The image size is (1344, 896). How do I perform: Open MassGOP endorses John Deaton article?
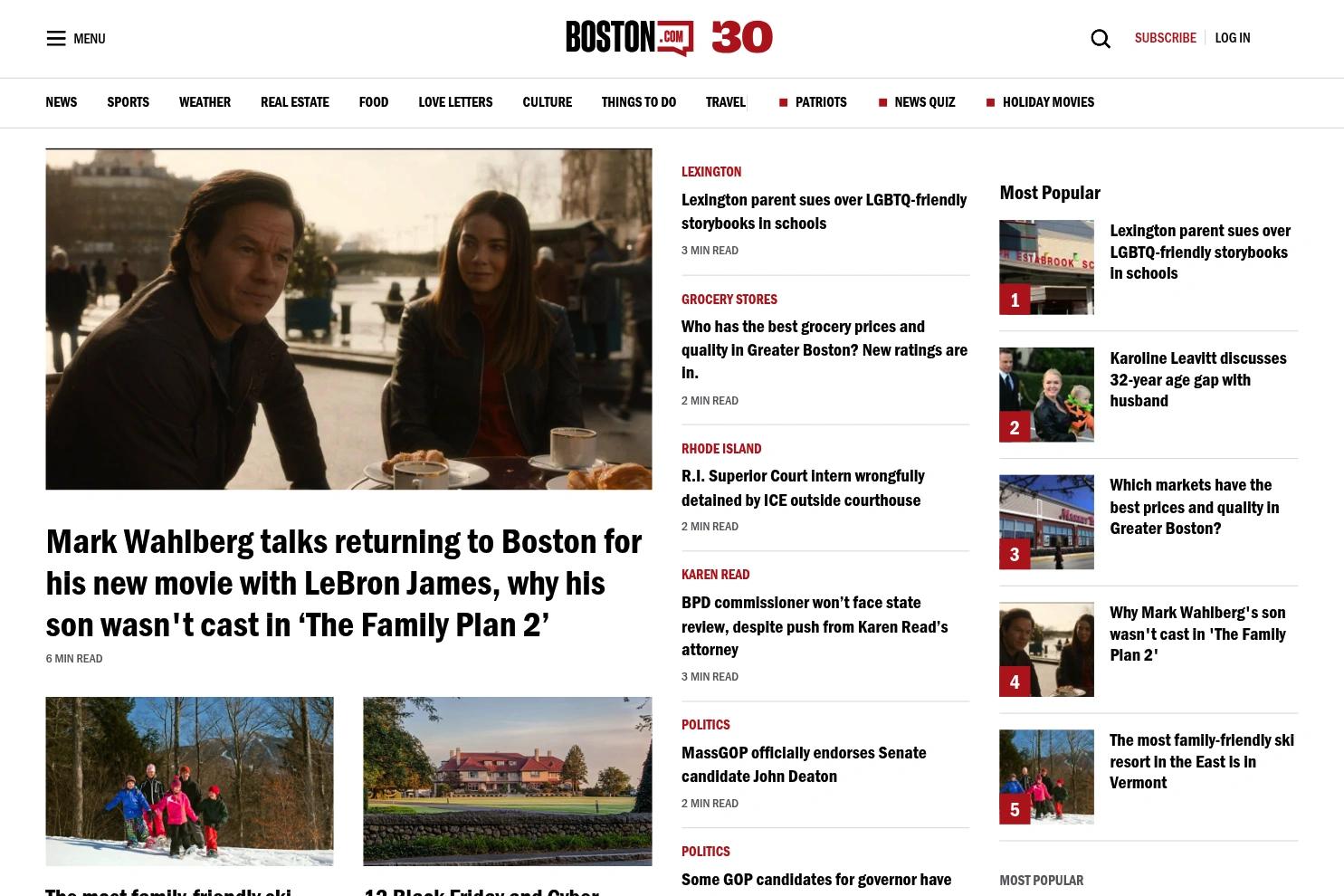[x=804, y=765]
